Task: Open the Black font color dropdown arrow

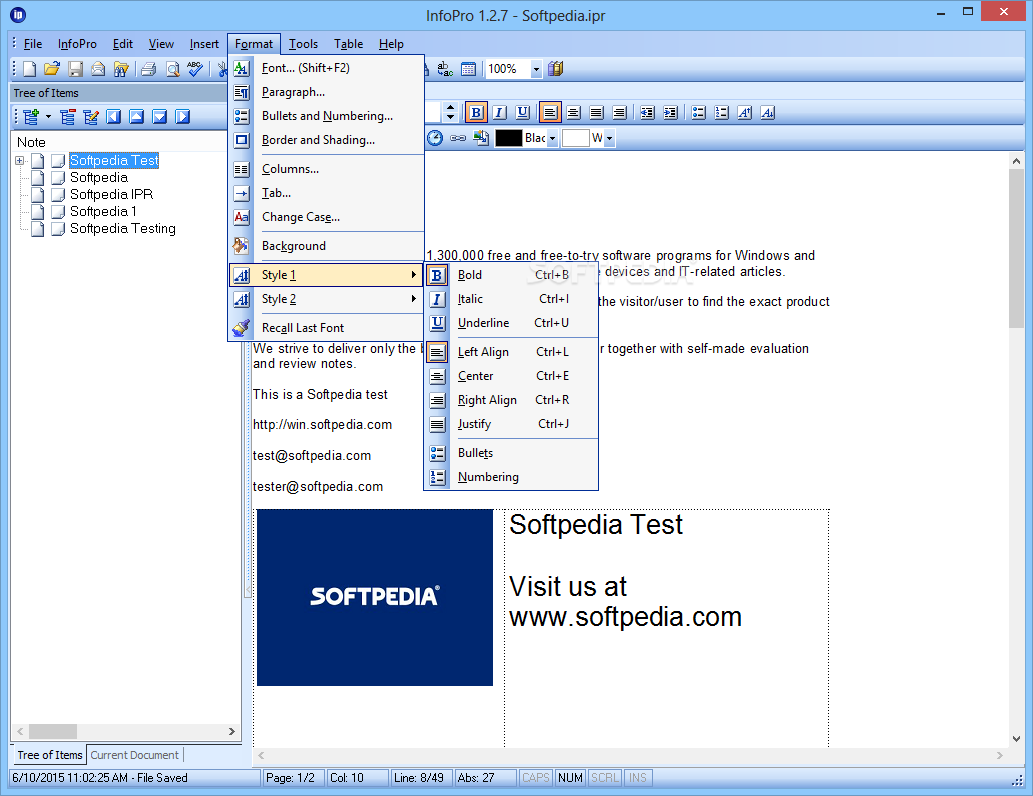Action: (x=552, y=138)
